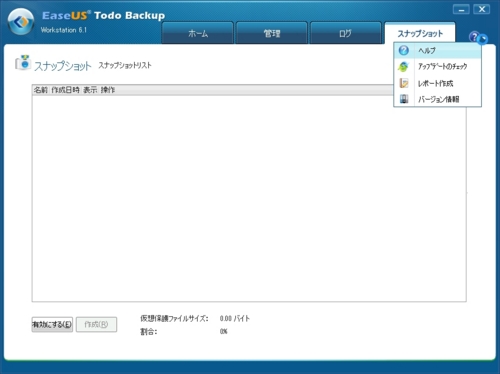Open バージョン情報 menu entry
The width and height of the screenshot is (500, 374).
(x=438, y=99)
